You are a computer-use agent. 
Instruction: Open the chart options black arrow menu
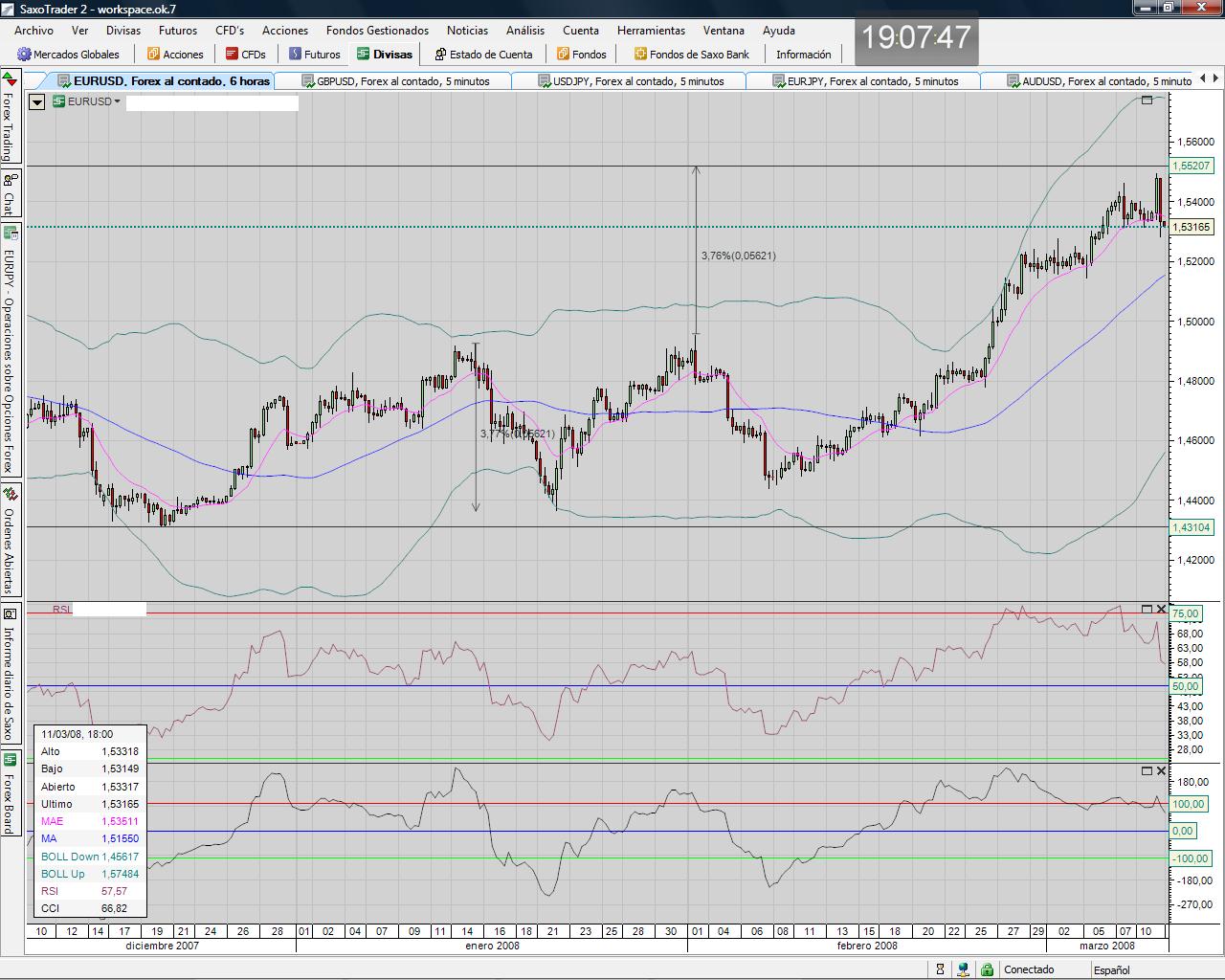click(x=37, y=101)
